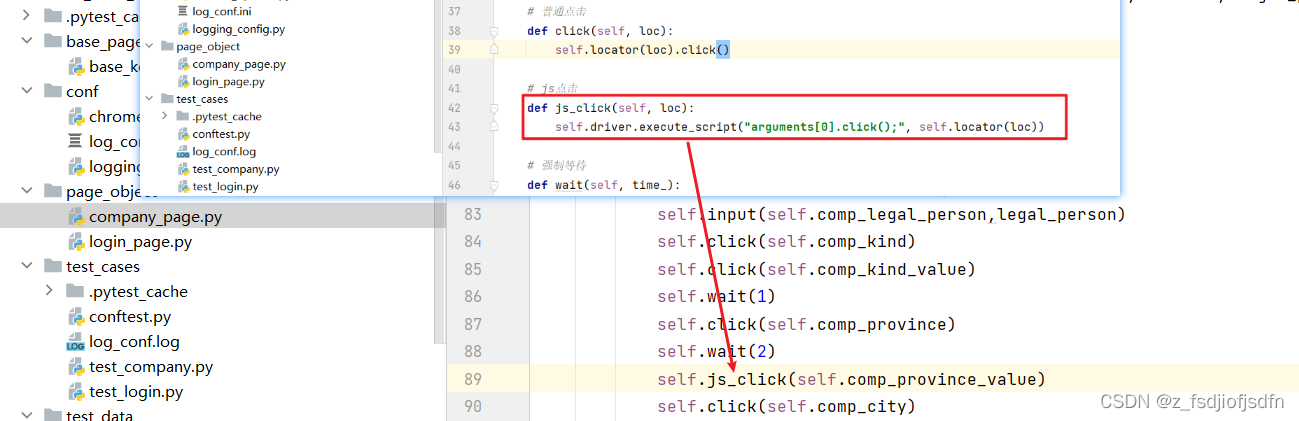Click the self.wait(2) statement
Screen dimensions: 1299x421
pos(717,351)
